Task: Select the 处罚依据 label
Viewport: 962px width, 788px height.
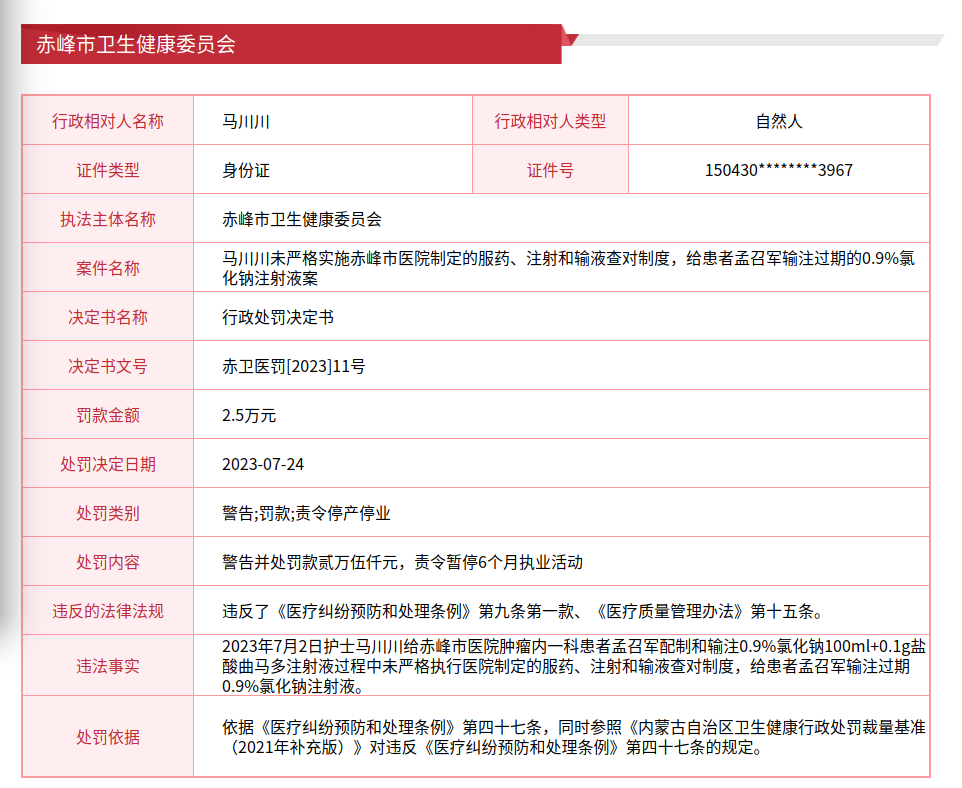Action: point(108,737)
